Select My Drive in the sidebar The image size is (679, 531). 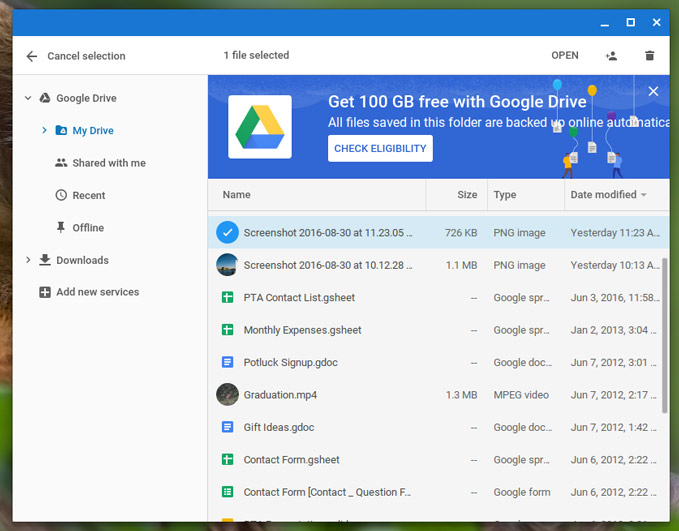(93, 130)
